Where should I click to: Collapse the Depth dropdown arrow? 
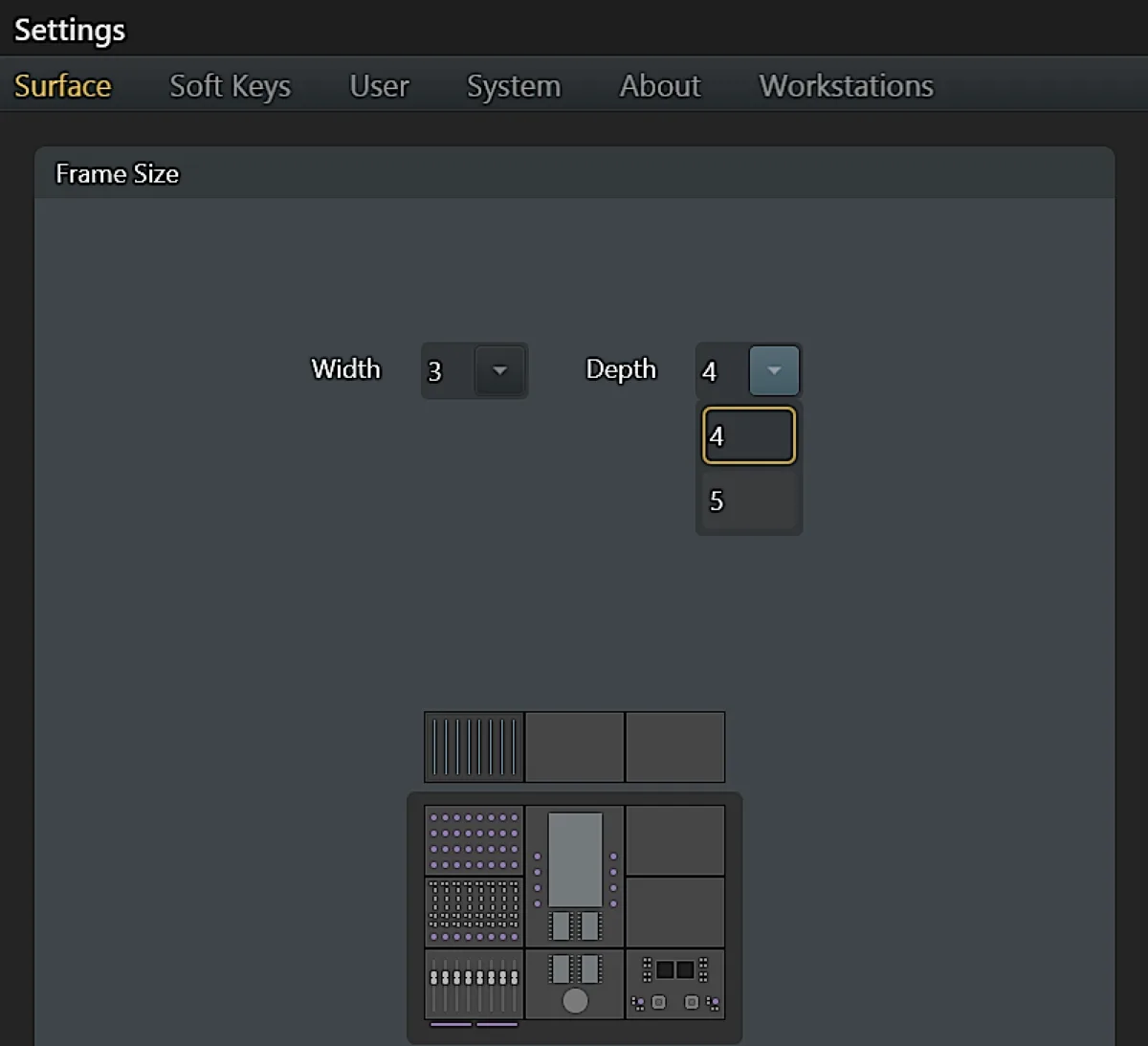click(x=774, y=370)
